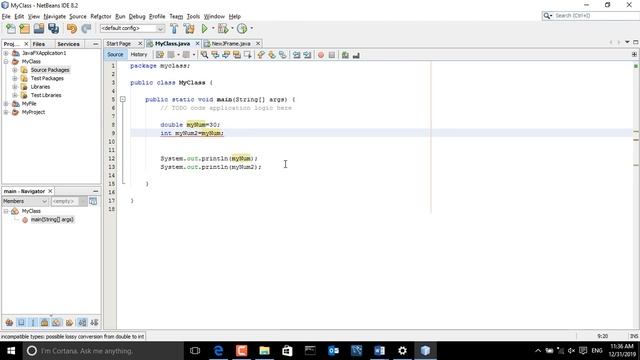Click the Cortana search box

[x=103, y=351]
